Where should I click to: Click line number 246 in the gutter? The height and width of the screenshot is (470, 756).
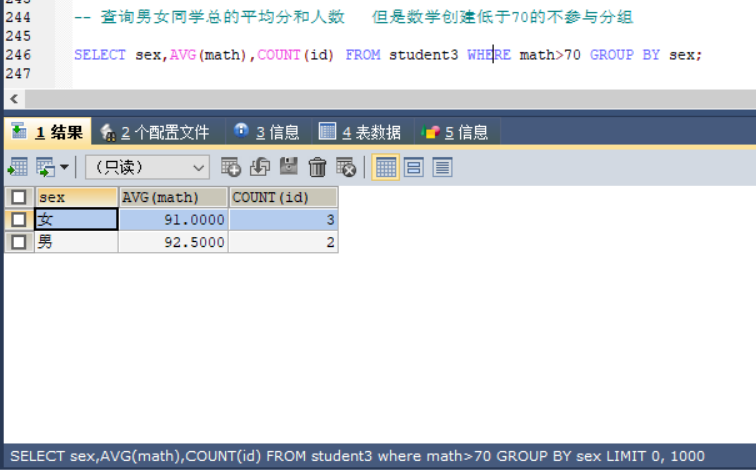18,54
